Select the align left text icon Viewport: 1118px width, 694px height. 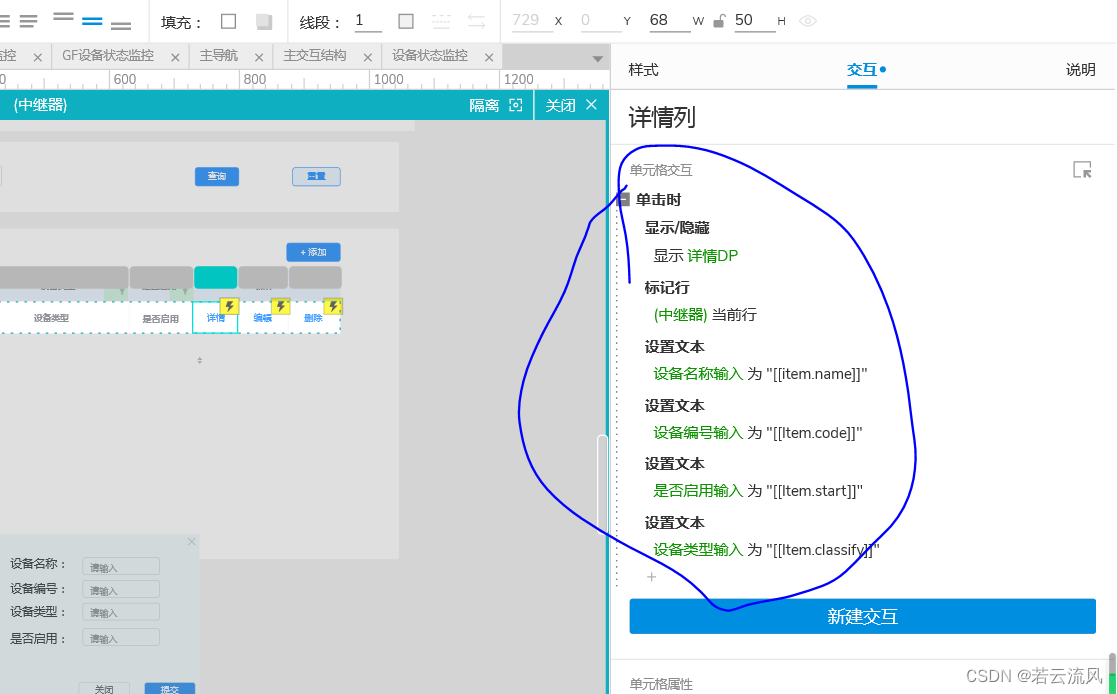29,21
